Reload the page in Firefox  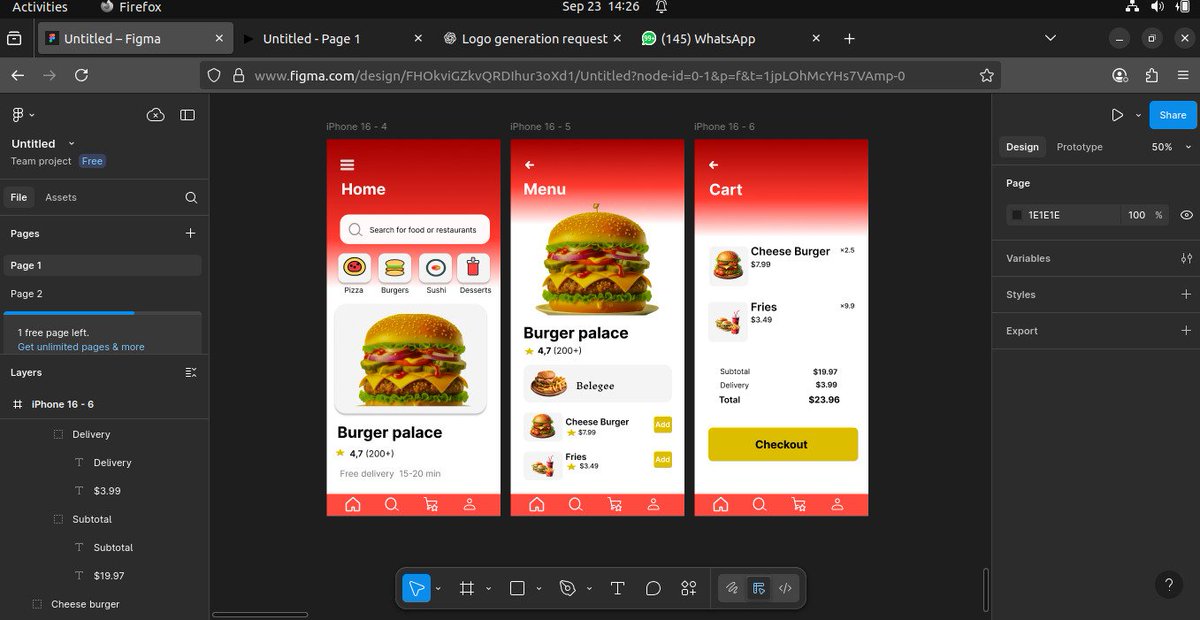point(81,75)
